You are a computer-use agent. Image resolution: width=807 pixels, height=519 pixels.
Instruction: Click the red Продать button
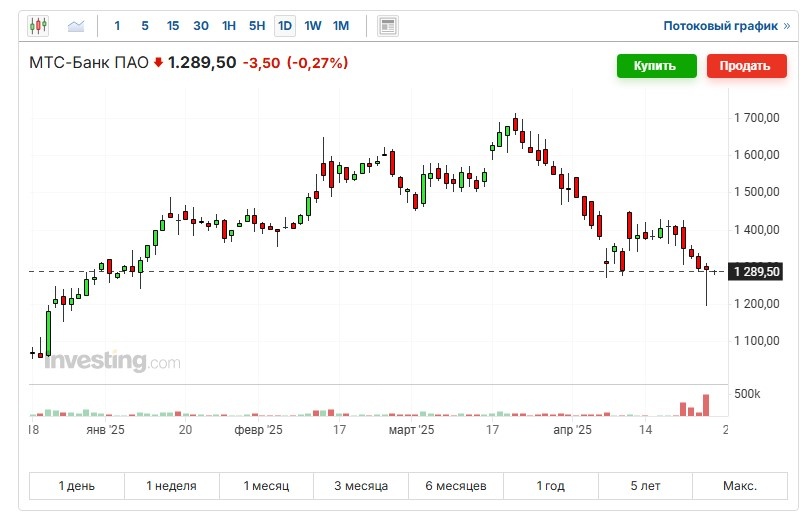pos(747,66)
